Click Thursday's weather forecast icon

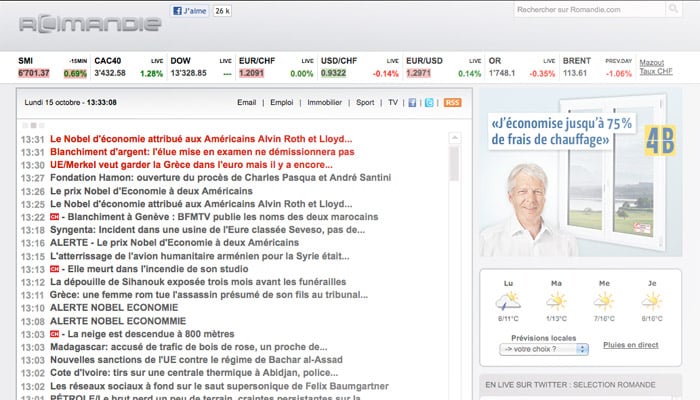651,300
